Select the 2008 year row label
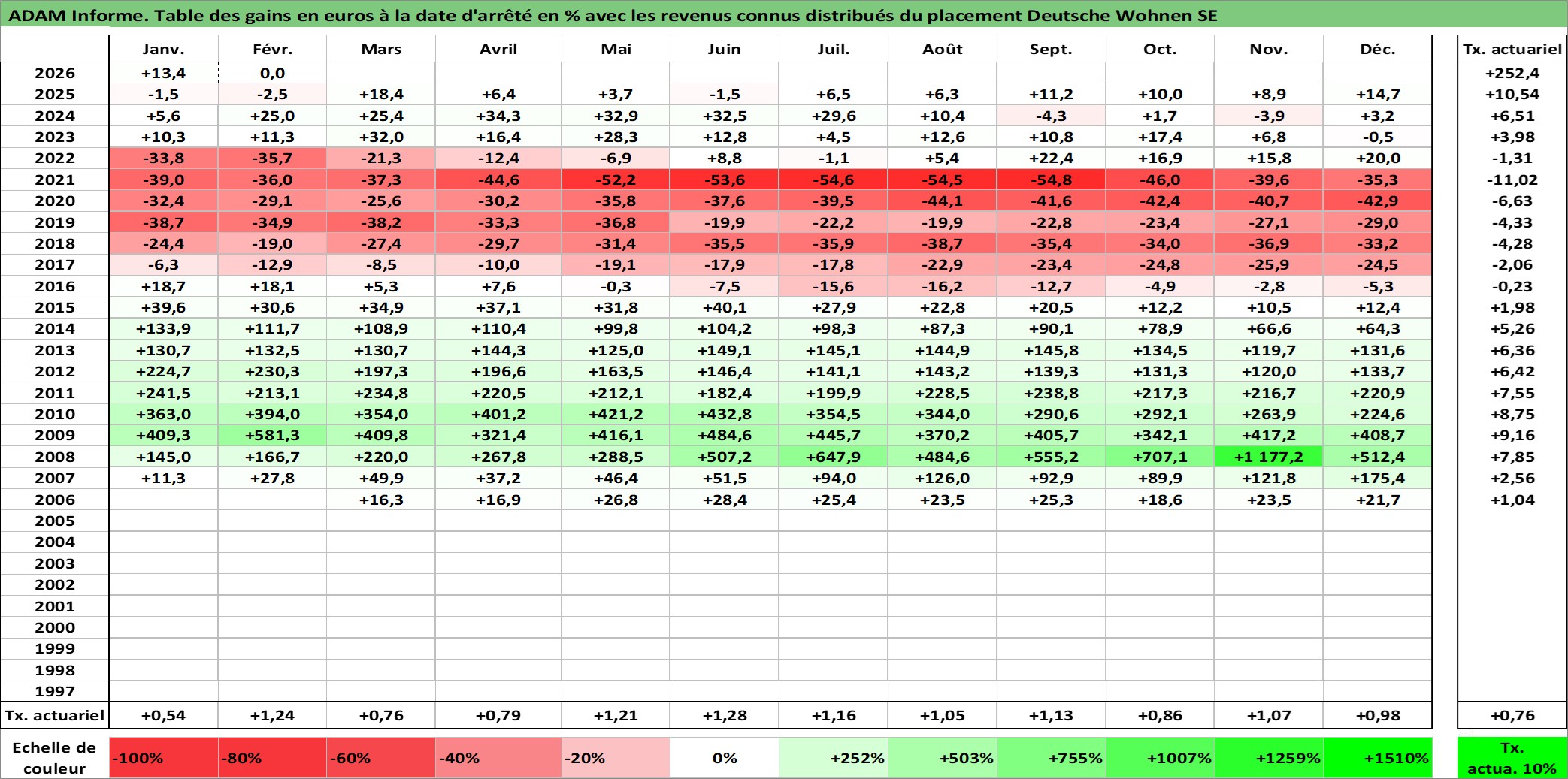1568x779 pixels. 54,457
